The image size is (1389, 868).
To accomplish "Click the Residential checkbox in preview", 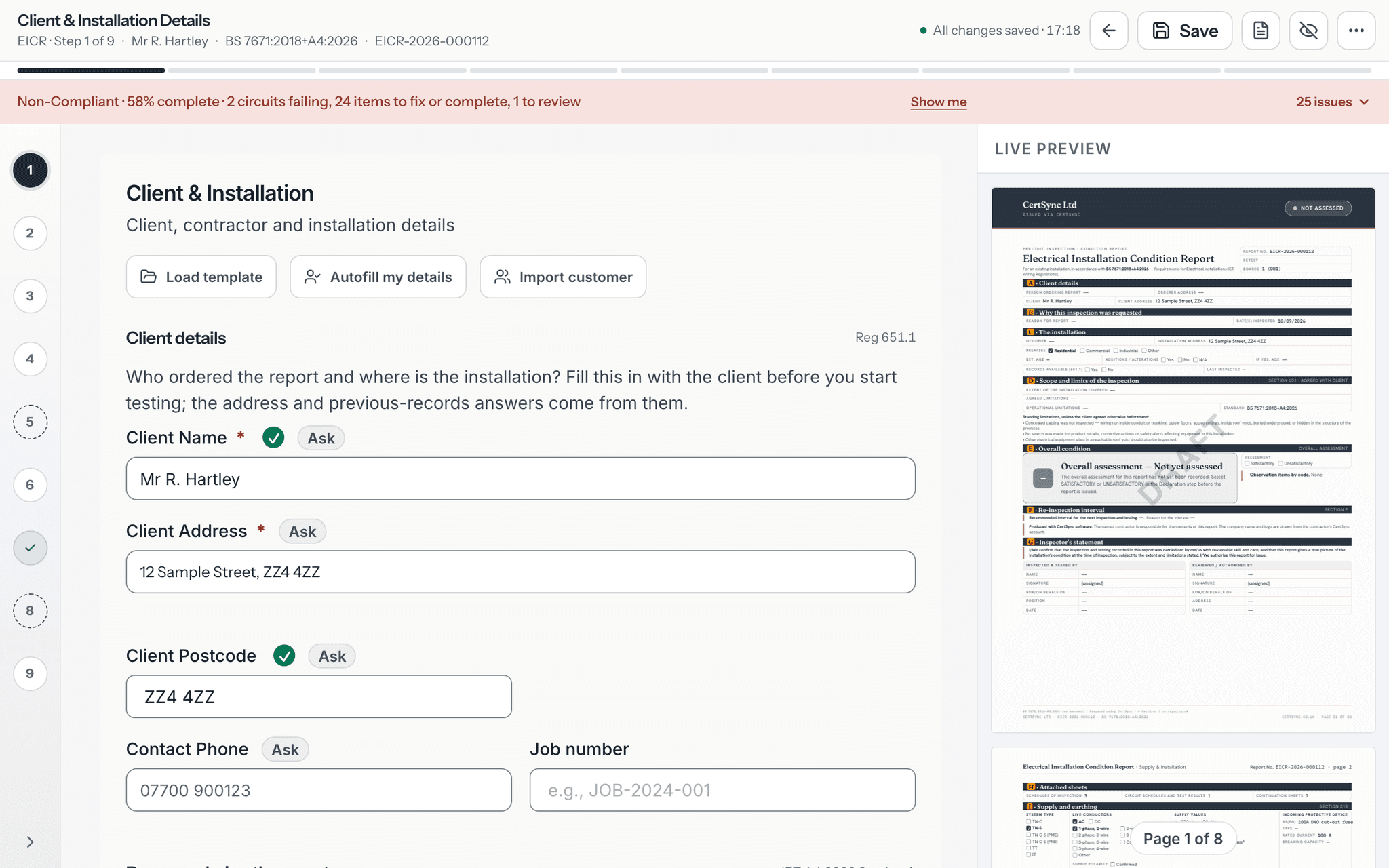I will (1051, 351).
